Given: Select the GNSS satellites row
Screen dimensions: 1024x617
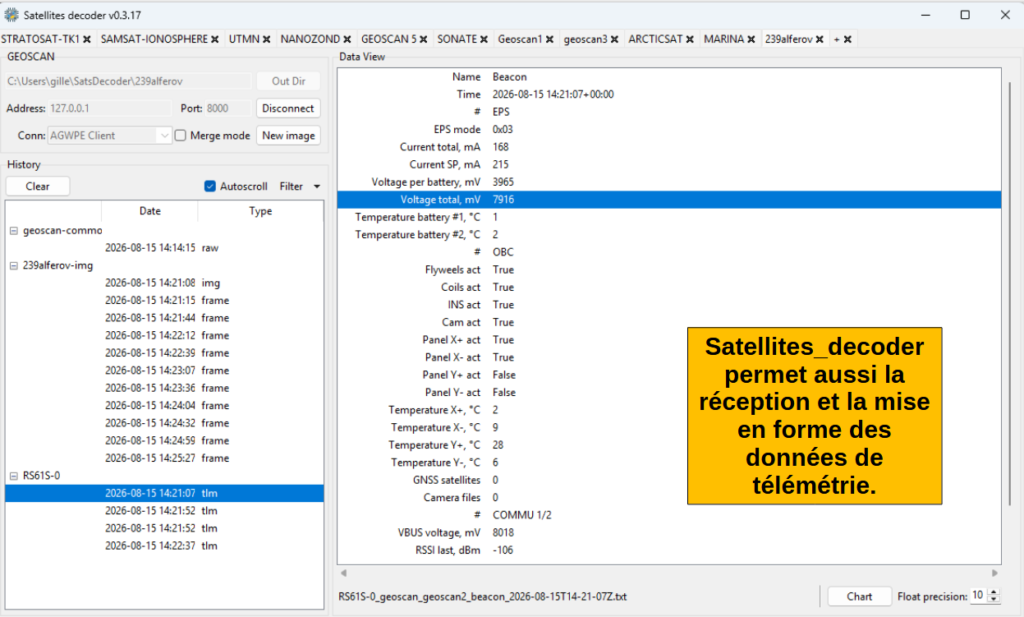Looking at the screenshot, I should coord(669,480).
